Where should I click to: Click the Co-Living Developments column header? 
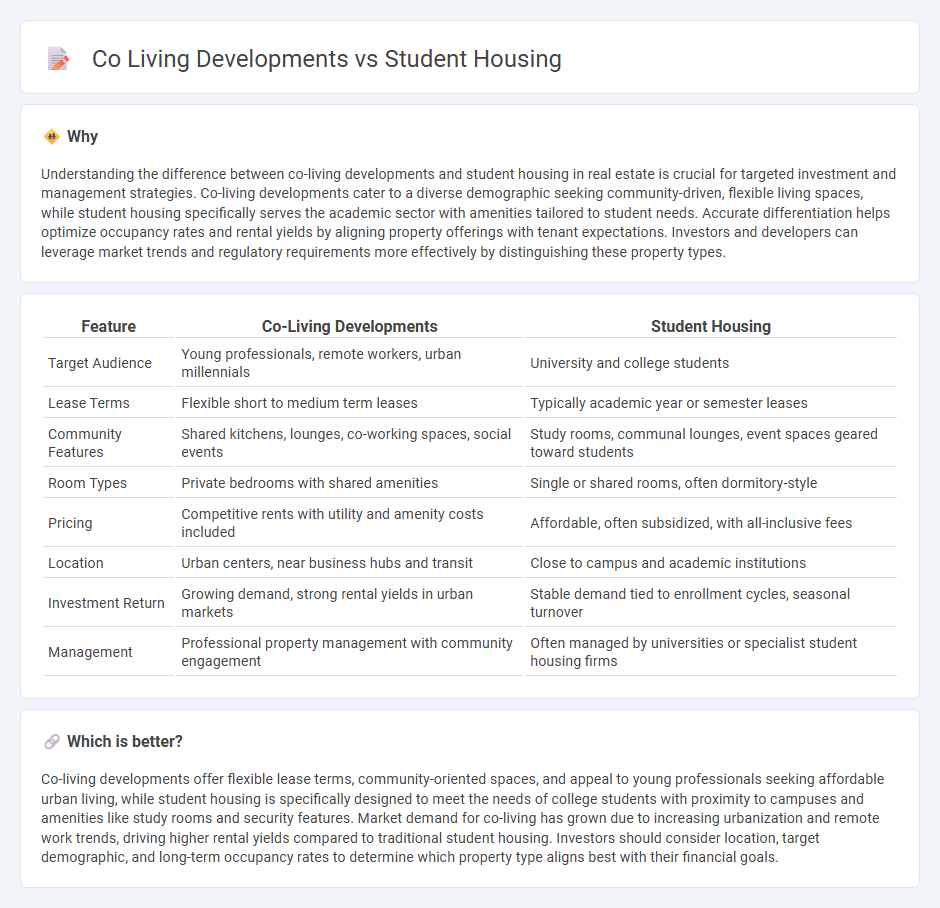tap(350, 326)
